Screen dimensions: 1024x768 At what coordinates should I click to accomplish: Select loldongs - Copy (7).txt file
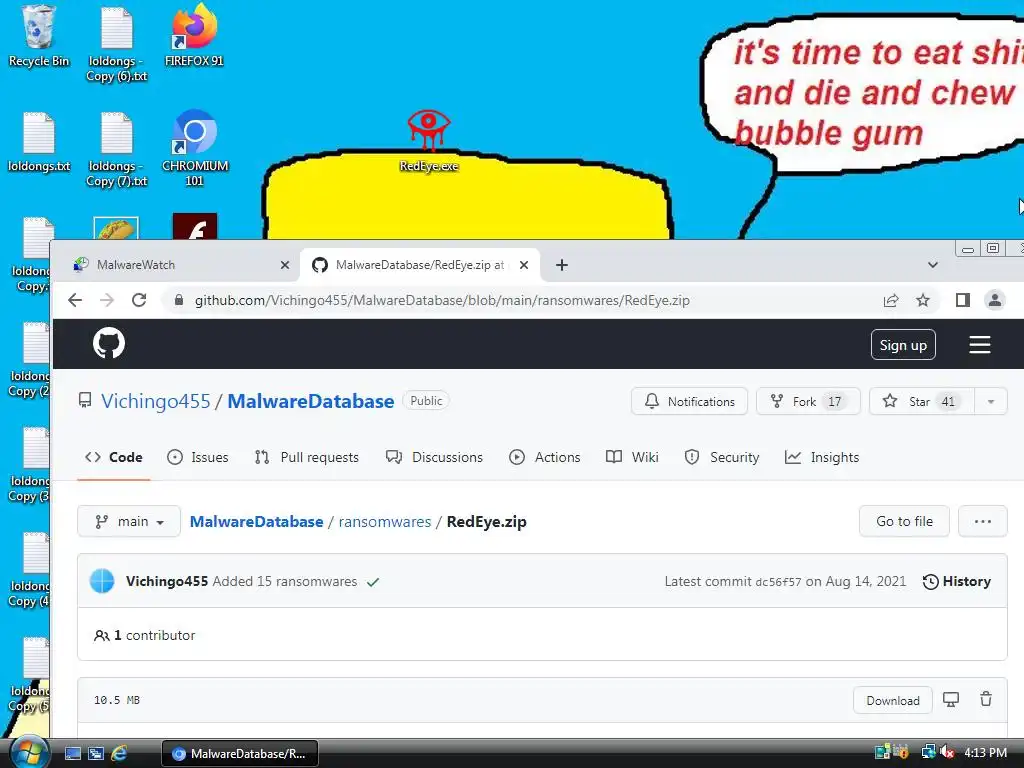coord(117,150)
